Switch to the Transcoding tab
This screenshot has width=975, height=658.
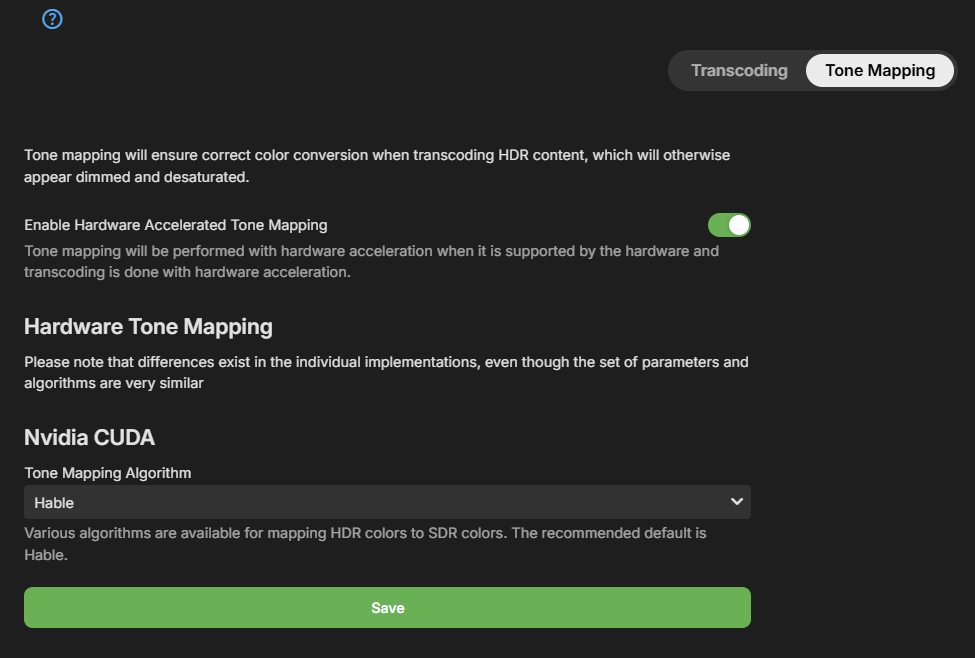click(x=739, y=71)
